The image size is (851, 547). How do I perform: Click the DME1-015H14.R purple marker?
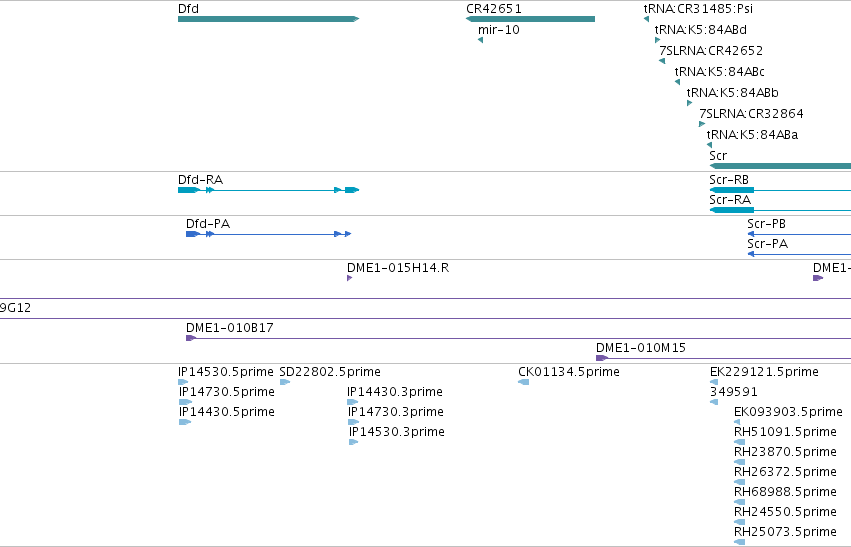click(x=350, y=278)
